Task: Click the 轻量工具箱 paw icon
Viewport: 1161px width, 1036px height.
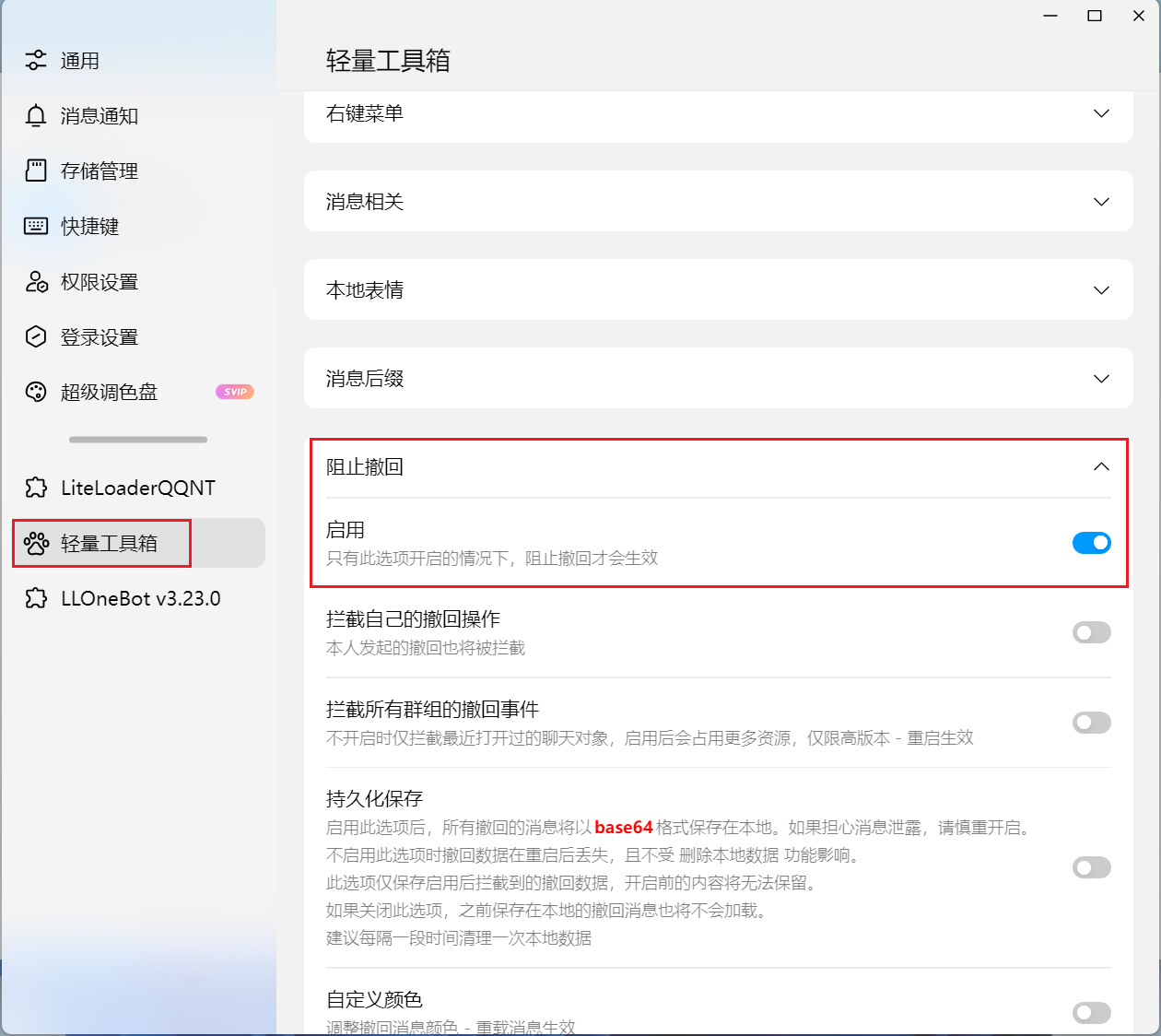Action: coord(36,543)
